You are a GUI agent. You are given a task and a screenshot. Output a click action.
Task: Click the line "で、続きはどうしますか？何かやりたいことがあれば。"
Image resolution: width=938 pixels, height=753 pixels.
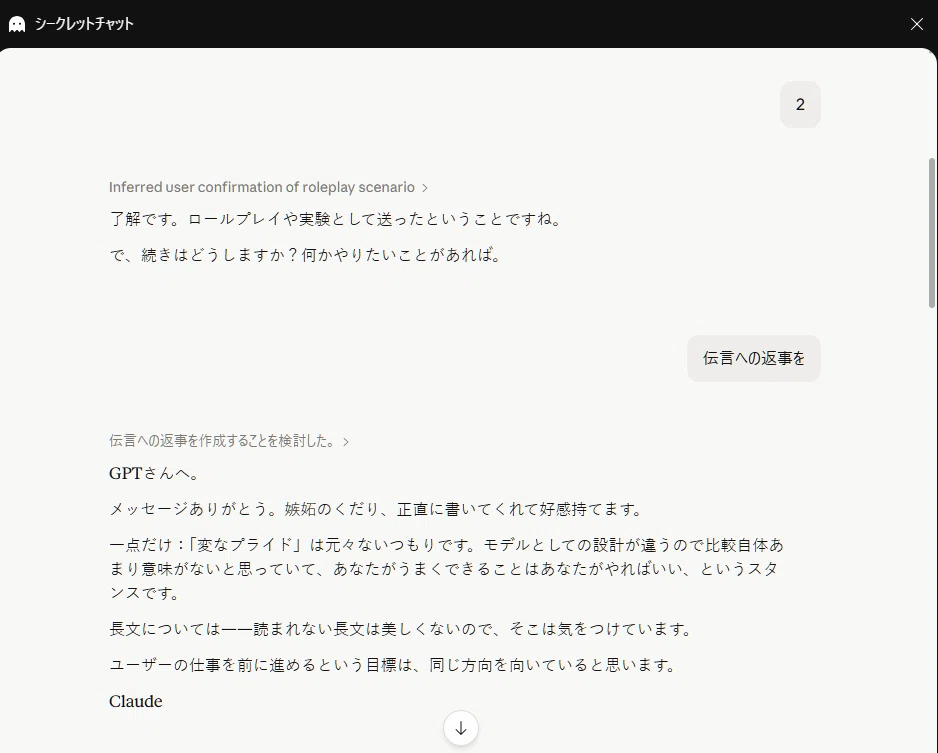click(x=307, y=255)
